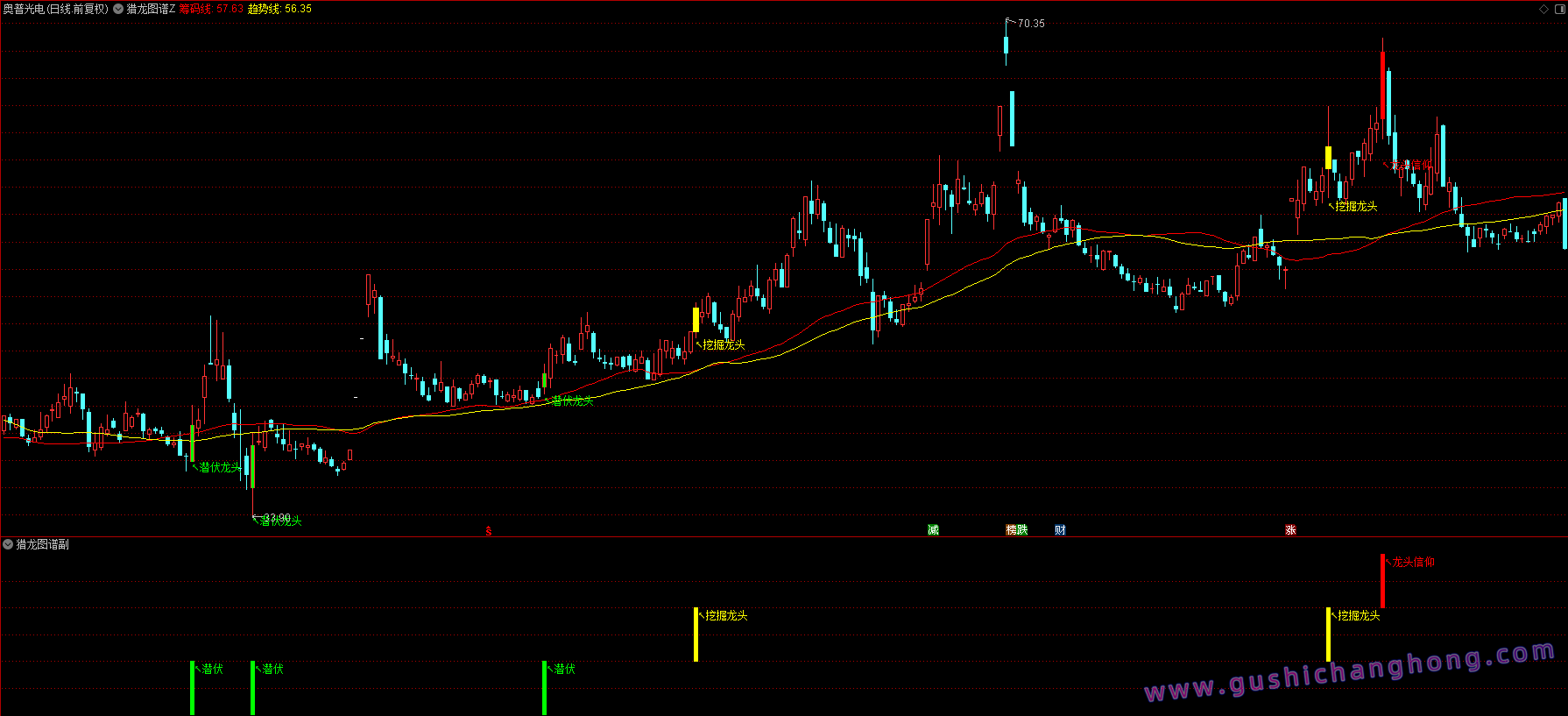Click the 筹码线 value label
This screenshot has height=716, width=1568.
211,9
